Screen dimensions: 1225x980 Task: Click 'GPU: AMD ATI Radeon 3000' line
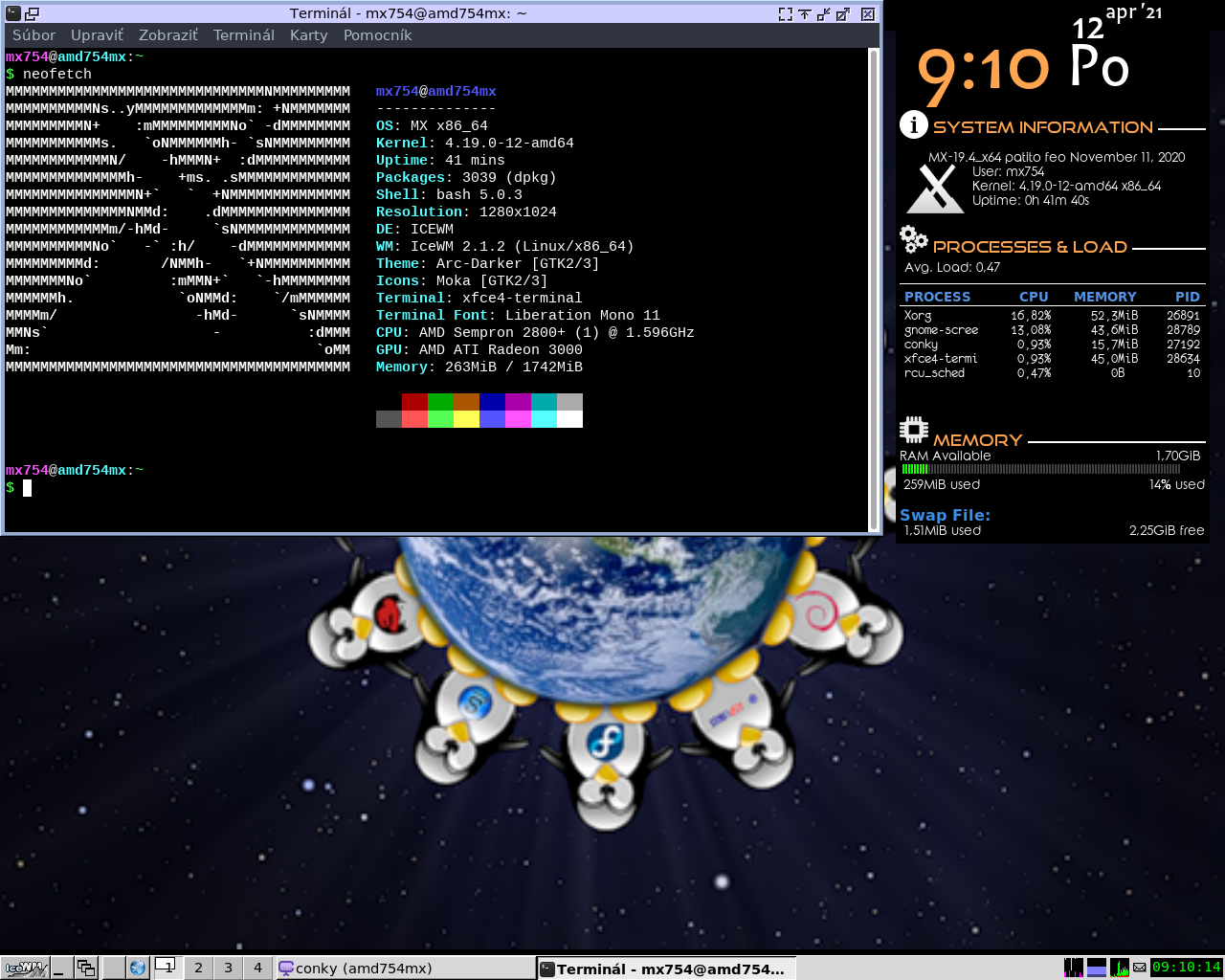pyautogui.click(x=479, y=350)
